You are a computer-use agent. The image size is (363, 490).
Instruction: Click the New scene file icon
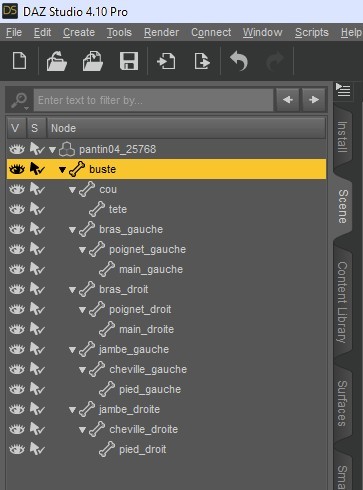point(19,61)
